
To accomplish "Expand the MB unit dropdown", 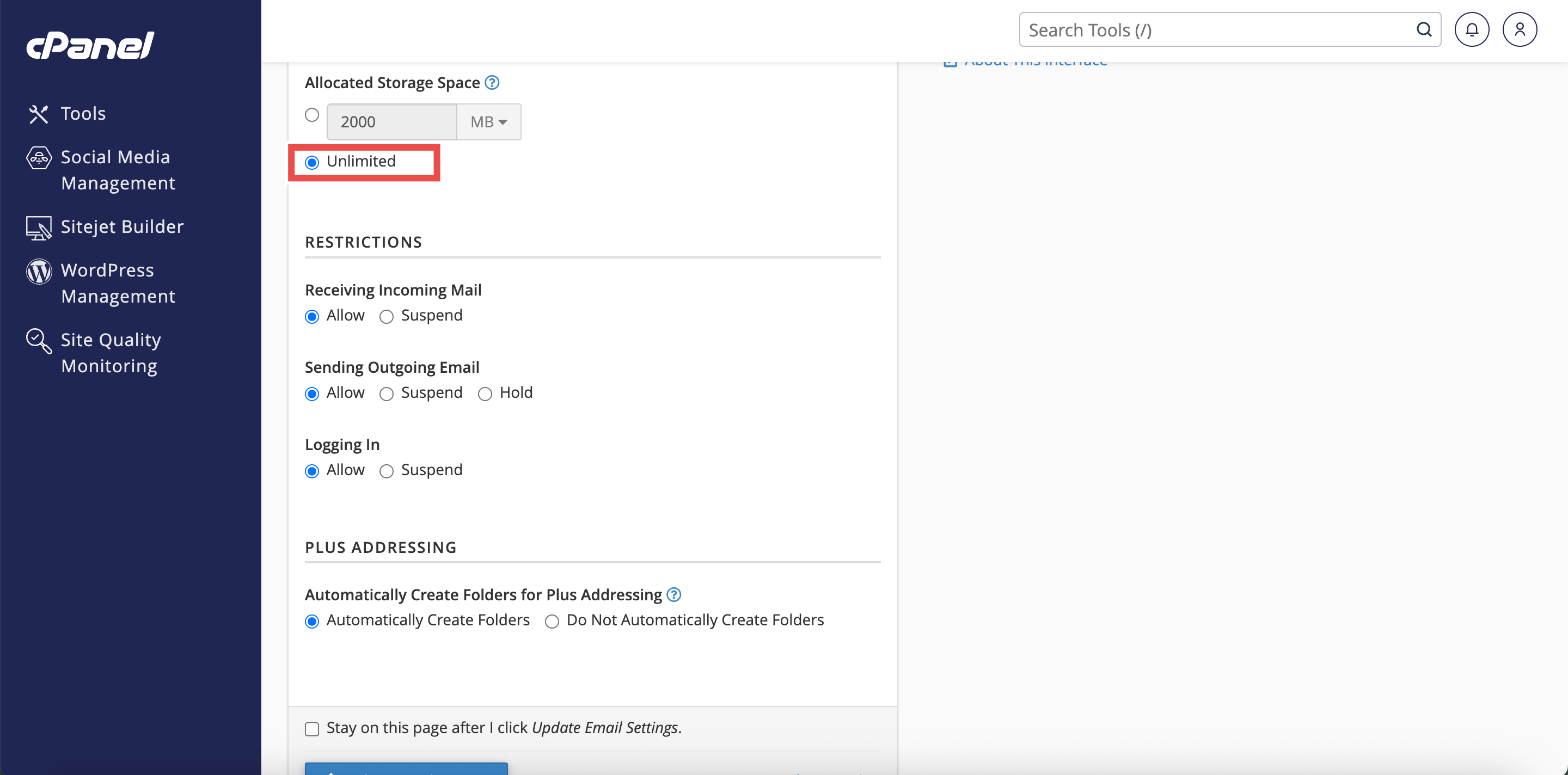I will (488, 122).
